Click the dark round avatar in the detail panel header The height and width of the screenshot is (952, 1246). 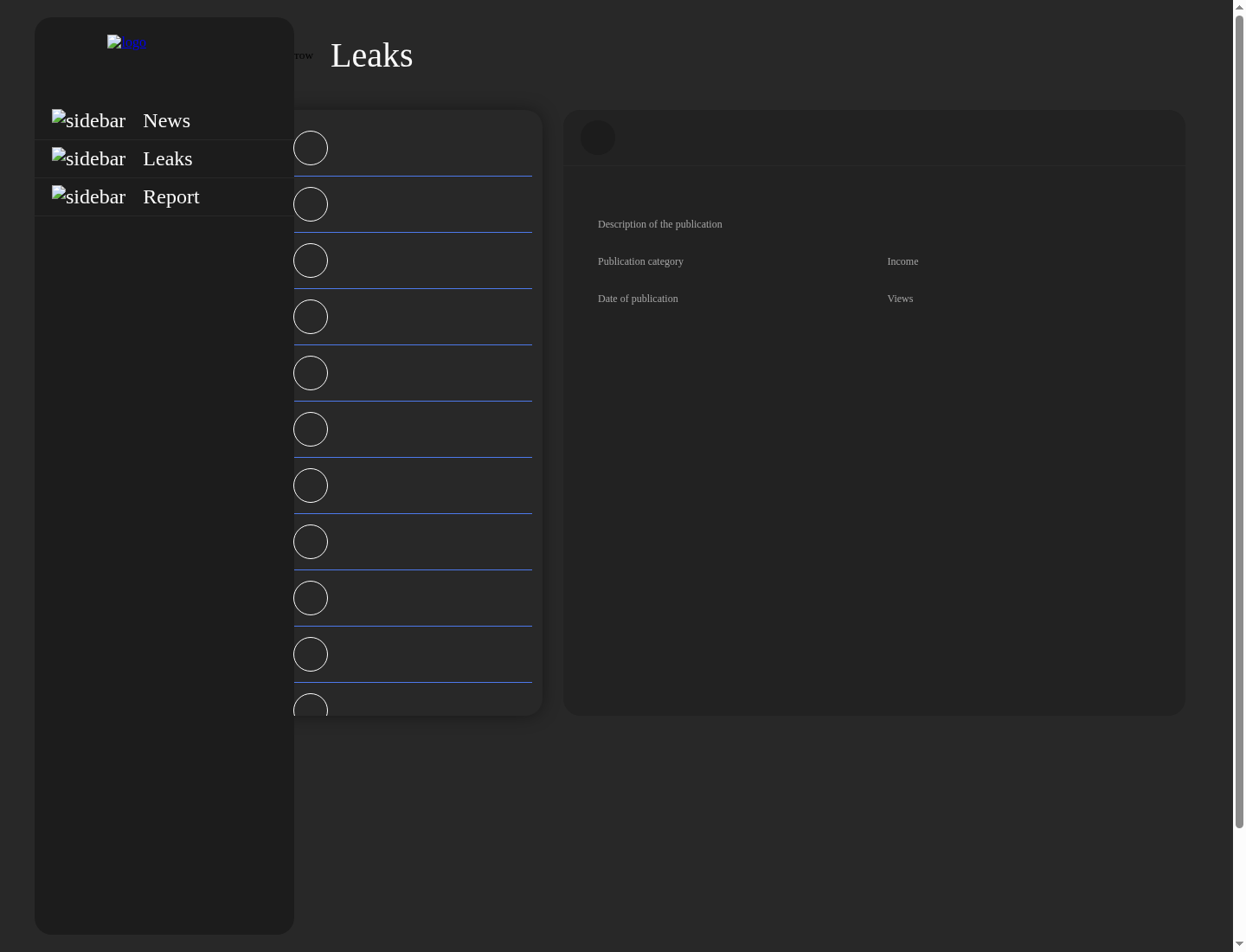(598, 138)
